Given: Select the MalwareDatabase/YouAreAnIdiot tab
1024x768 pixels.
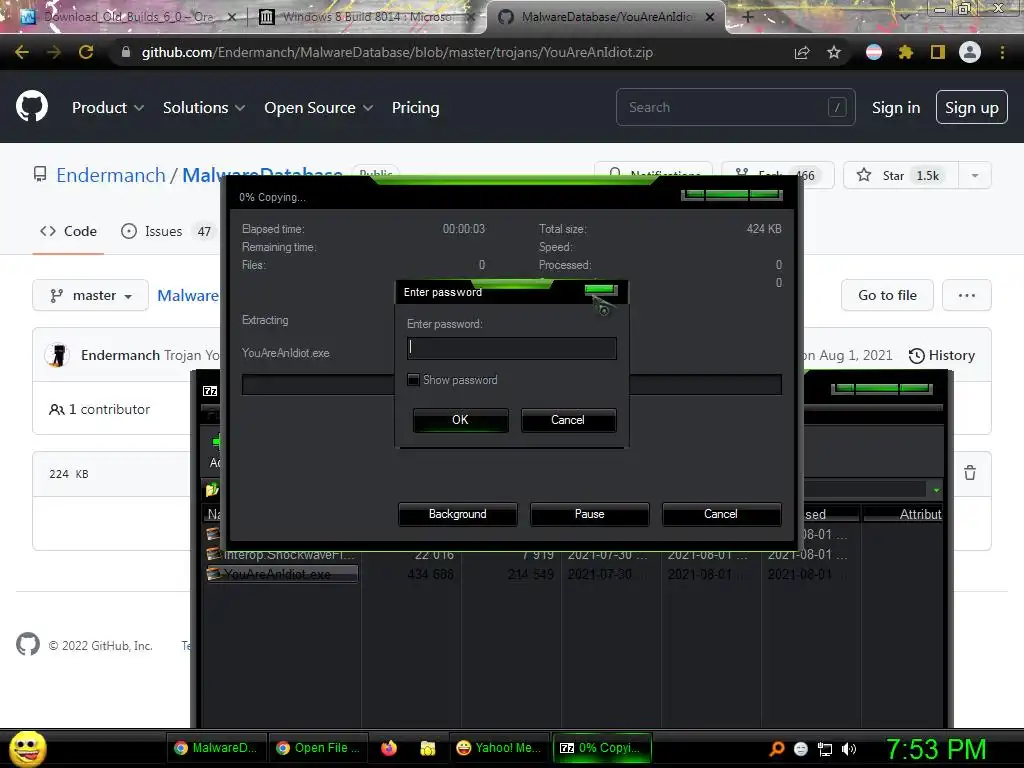Looking at the screenshot, I should point(606,17).
